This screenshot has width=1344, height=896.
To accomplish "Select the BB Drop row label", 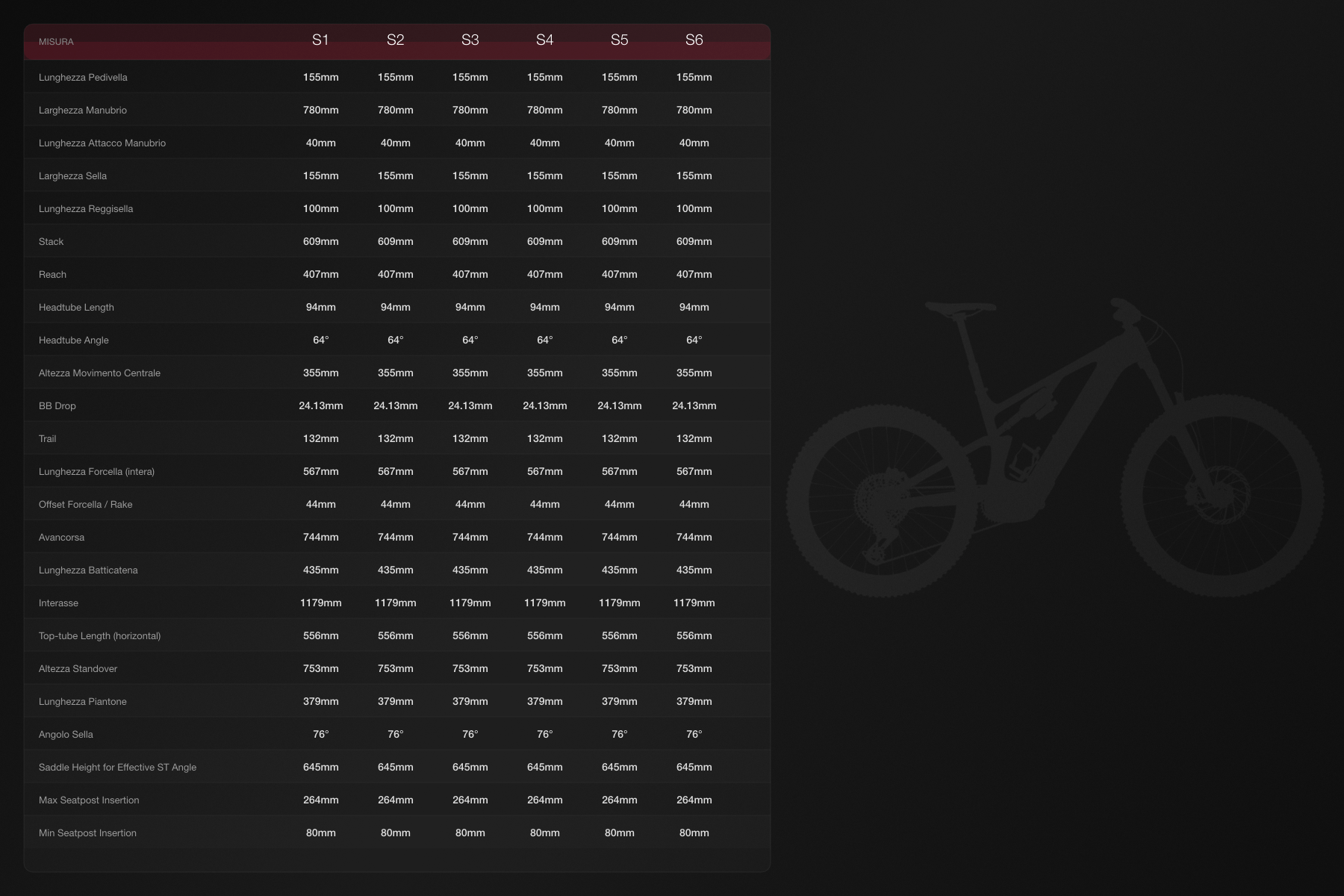I will 57,406.
